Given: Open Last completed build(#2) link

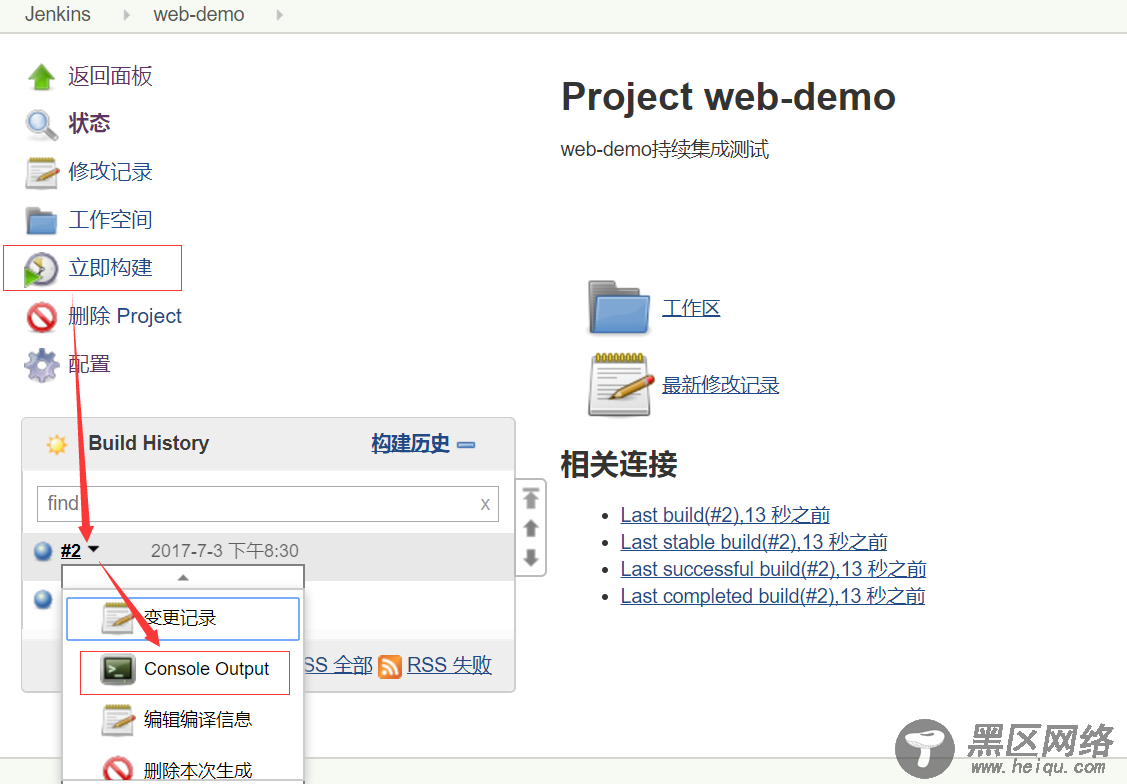Looking at the screenshot, I should point(773,596).
